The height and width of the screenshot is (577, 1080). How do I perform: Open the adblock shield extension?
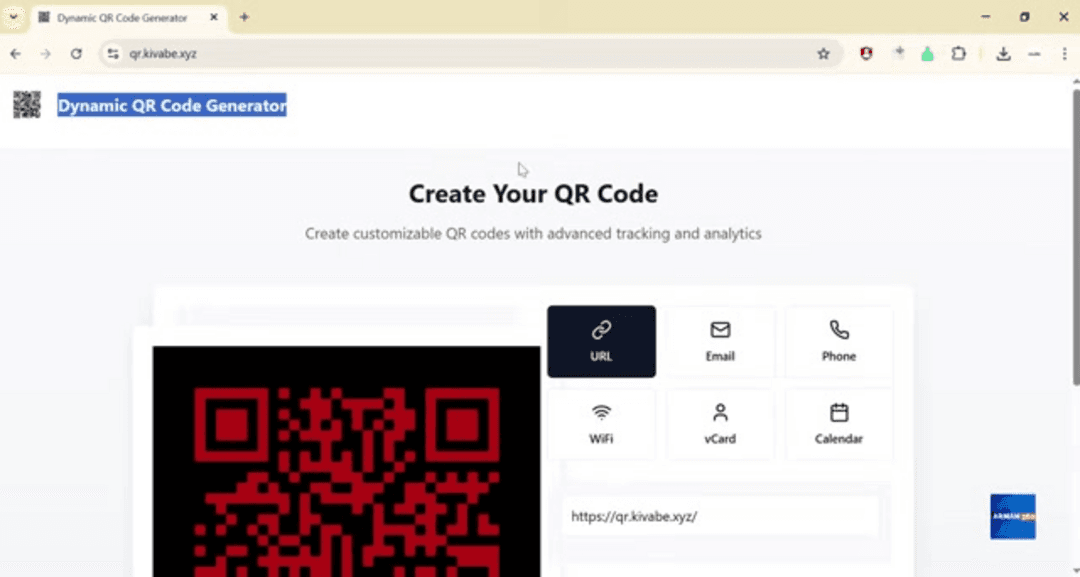click(866, 54)
